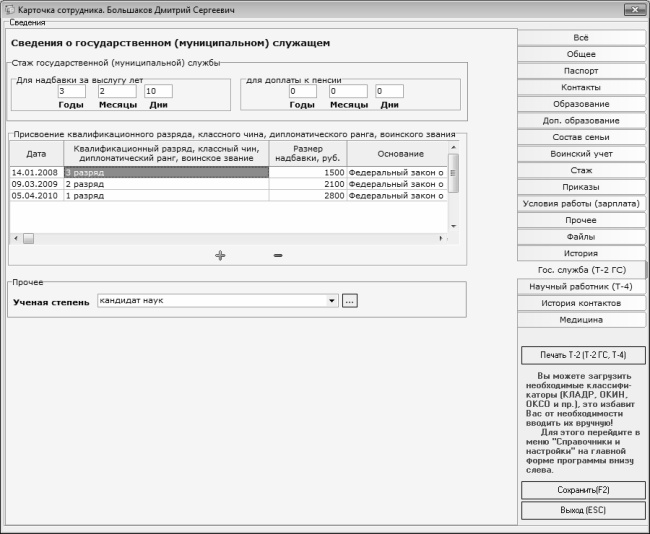Click the Выход (ESC) button
The image size is (650, 534).
(582, 510)
